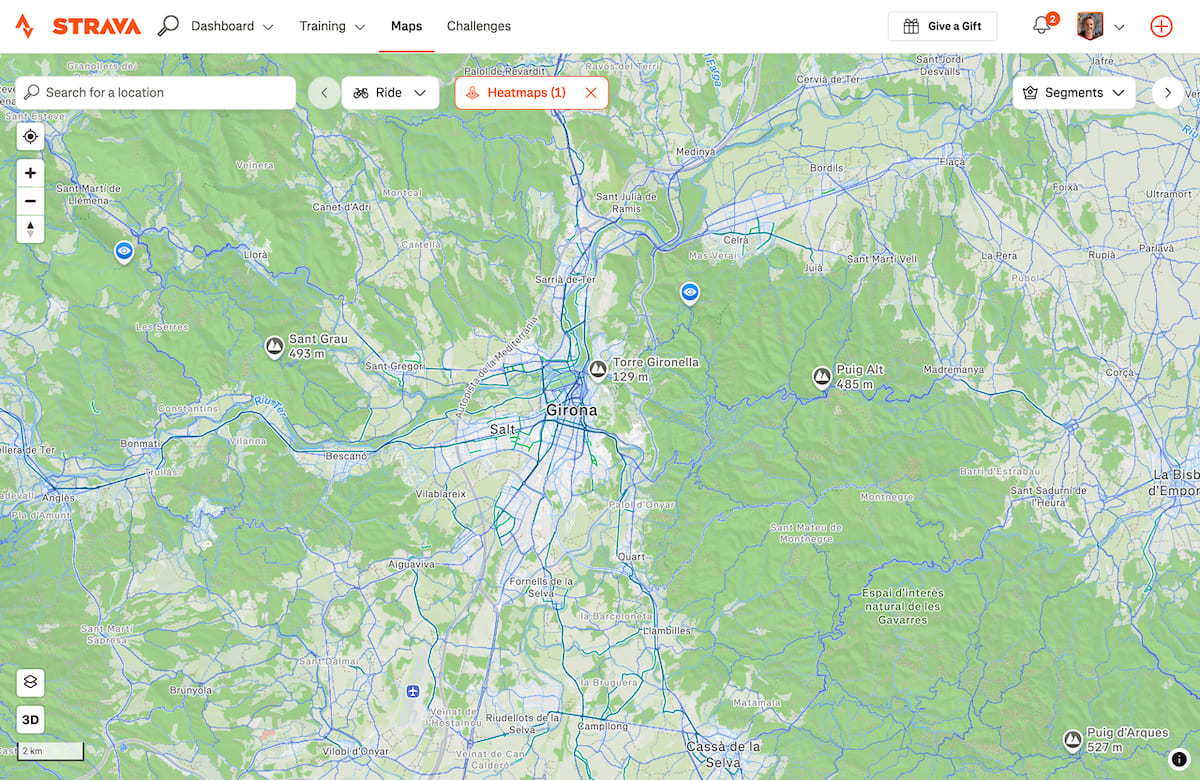Viewport: 1200px width, 780px height.
Task: Reset map bearing compass button
Action: coord(30,229)
